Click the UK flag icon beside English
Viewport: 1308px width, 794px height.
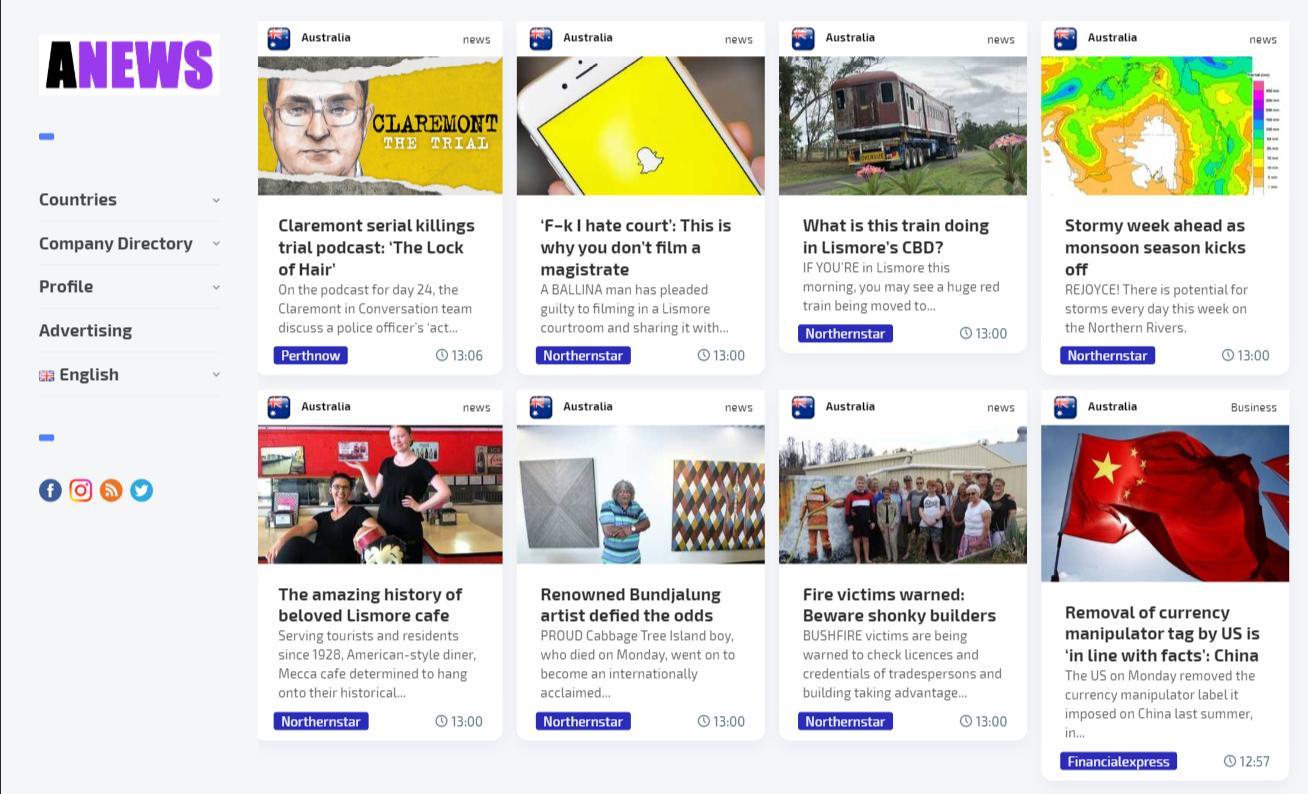click(x=46, y=376)
